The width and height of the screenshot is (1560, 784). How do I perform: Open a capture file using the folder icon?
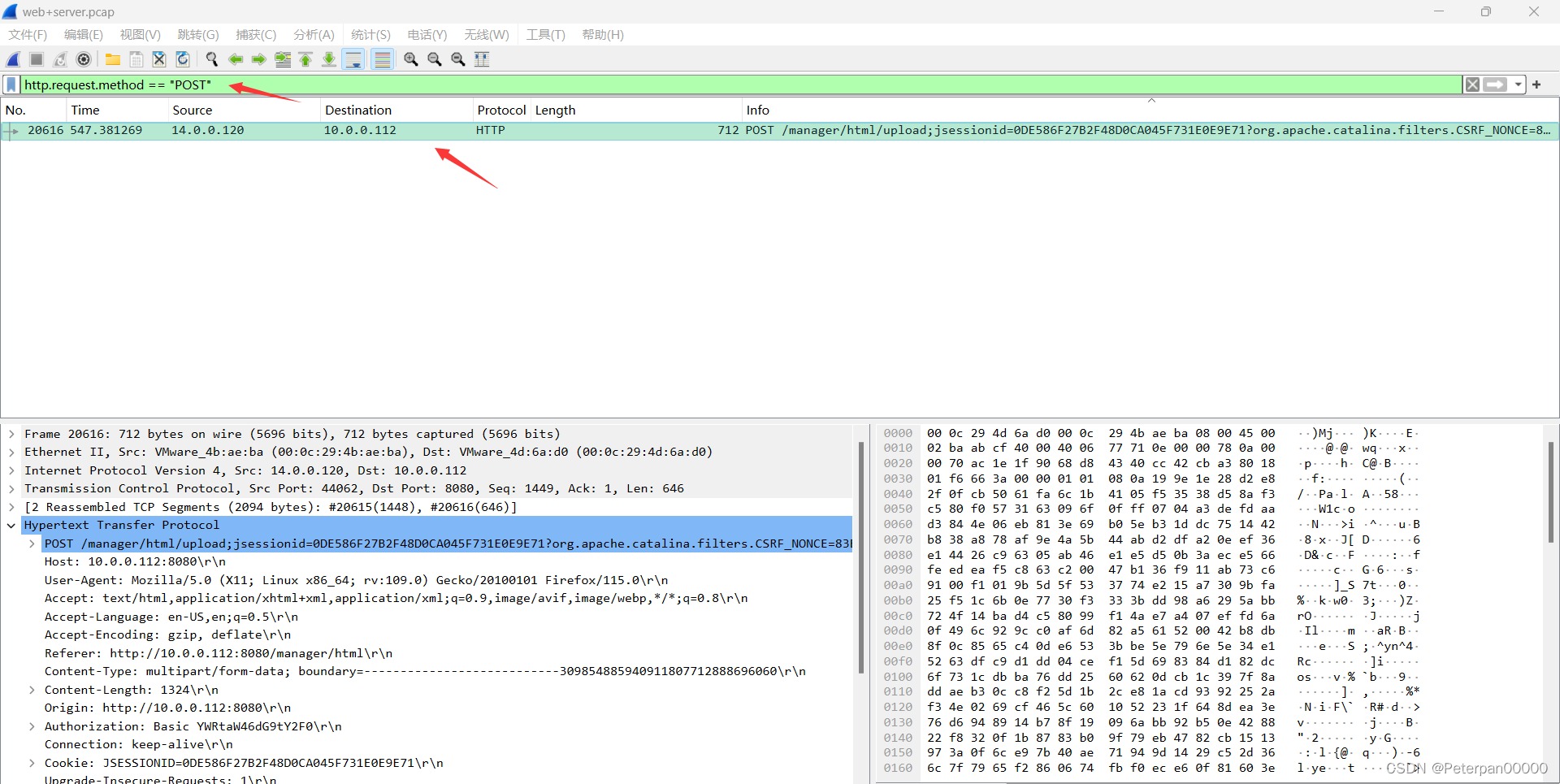click(x=112, y=58)
